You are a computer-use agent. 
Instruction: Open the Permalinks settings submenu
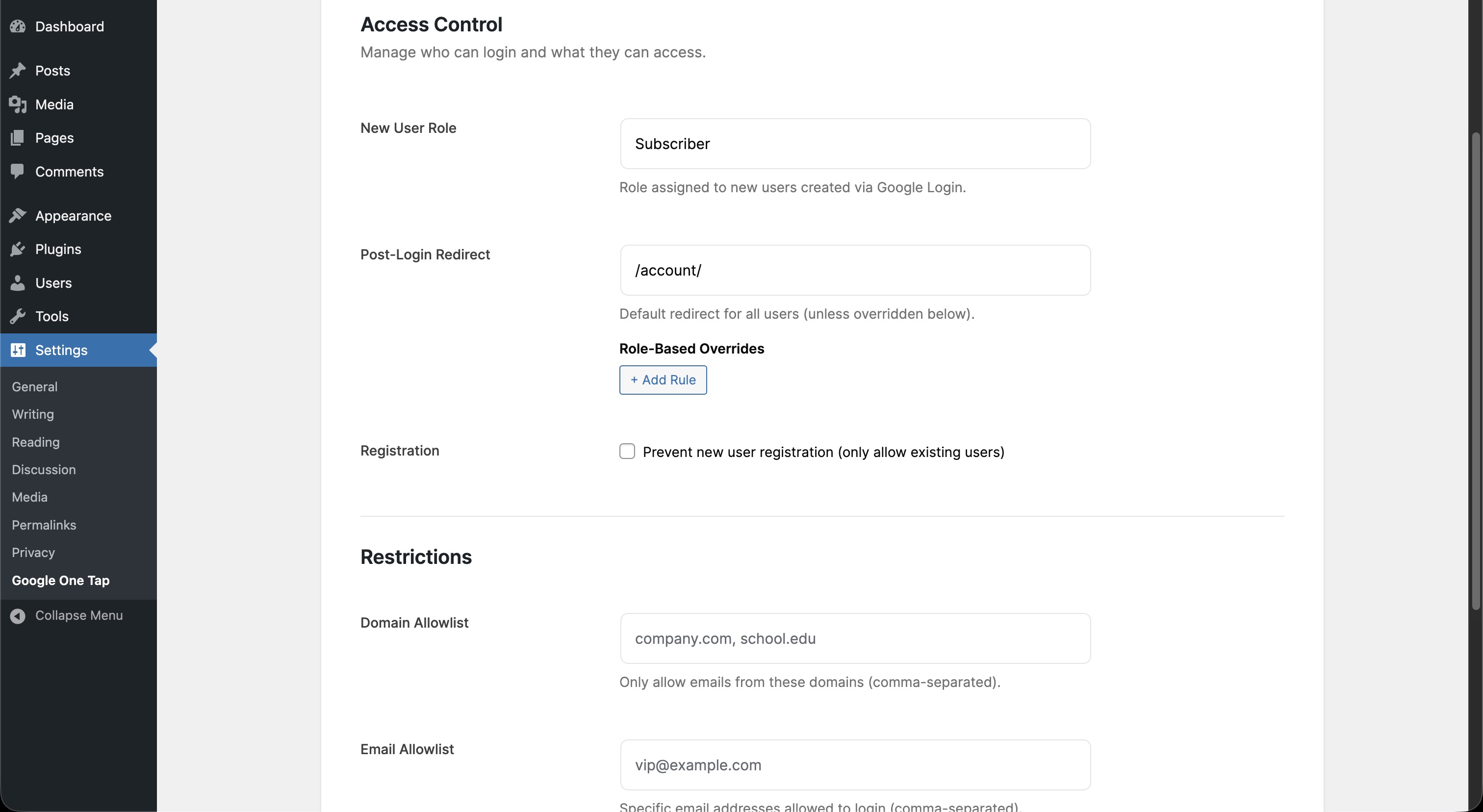(x=44, y=525)
